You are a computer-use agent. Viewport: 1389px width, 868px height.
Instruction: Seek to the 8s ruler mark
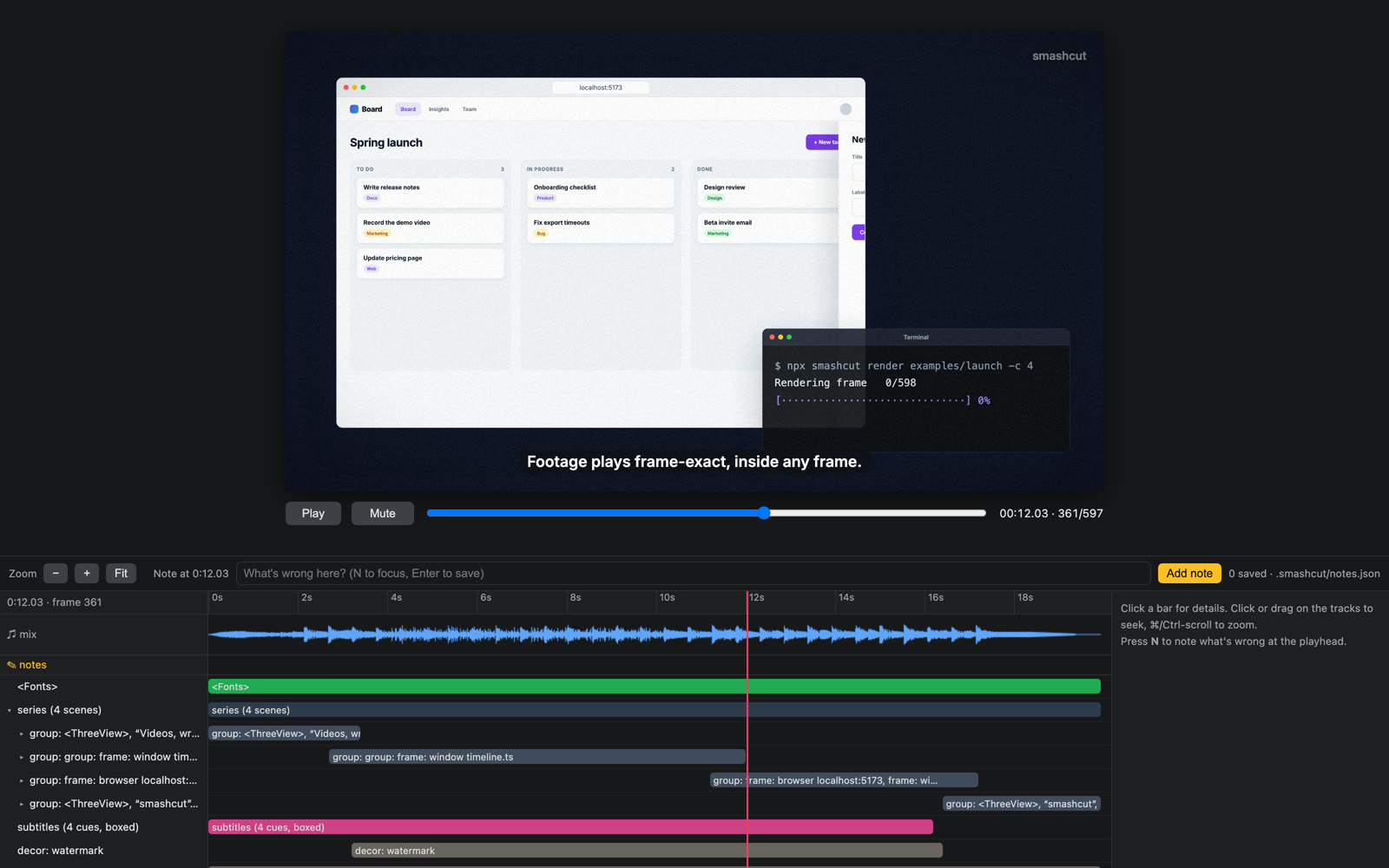coord(575,597)
